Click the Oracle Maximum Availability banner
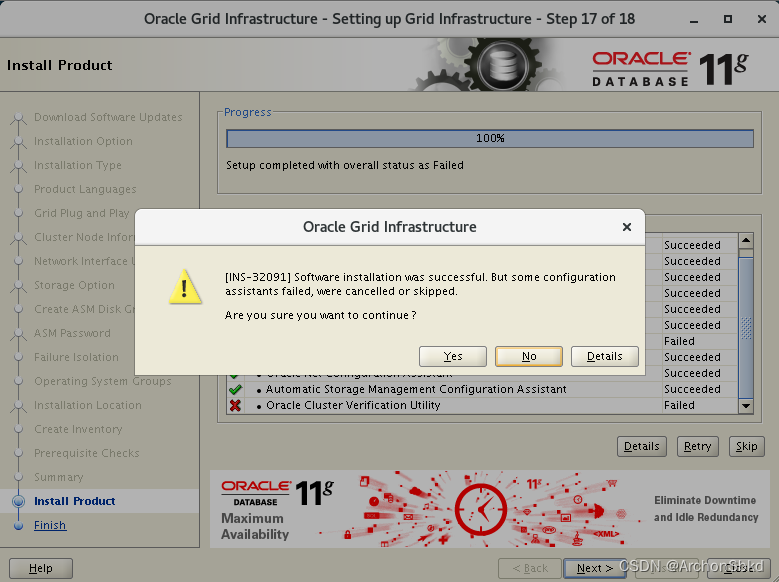Viewport: 779px width, 582px height. click(x=490, y=509)
